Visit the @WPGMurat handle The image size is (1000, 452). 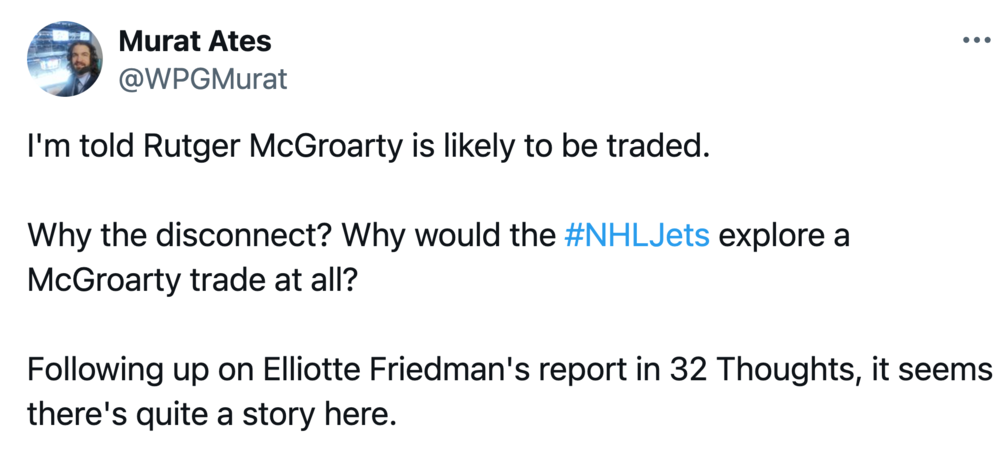click(203, 79)
